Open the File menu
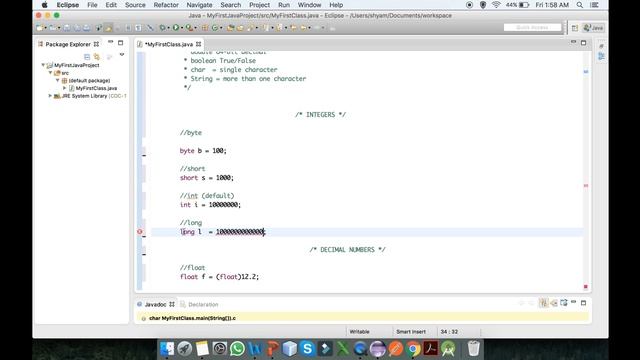The width and height of the screenshot is (640, 360). pos(92,5)
